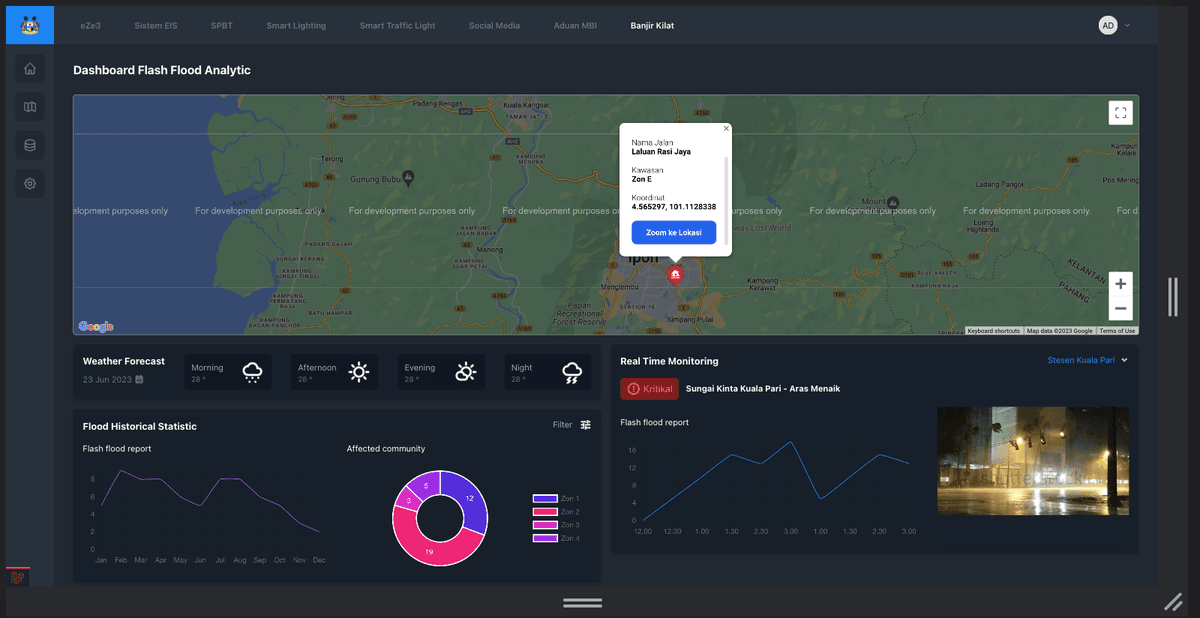Toggle the Night weather forecast card
Viewport: 1200px width, 618px height.
point(545,371)
